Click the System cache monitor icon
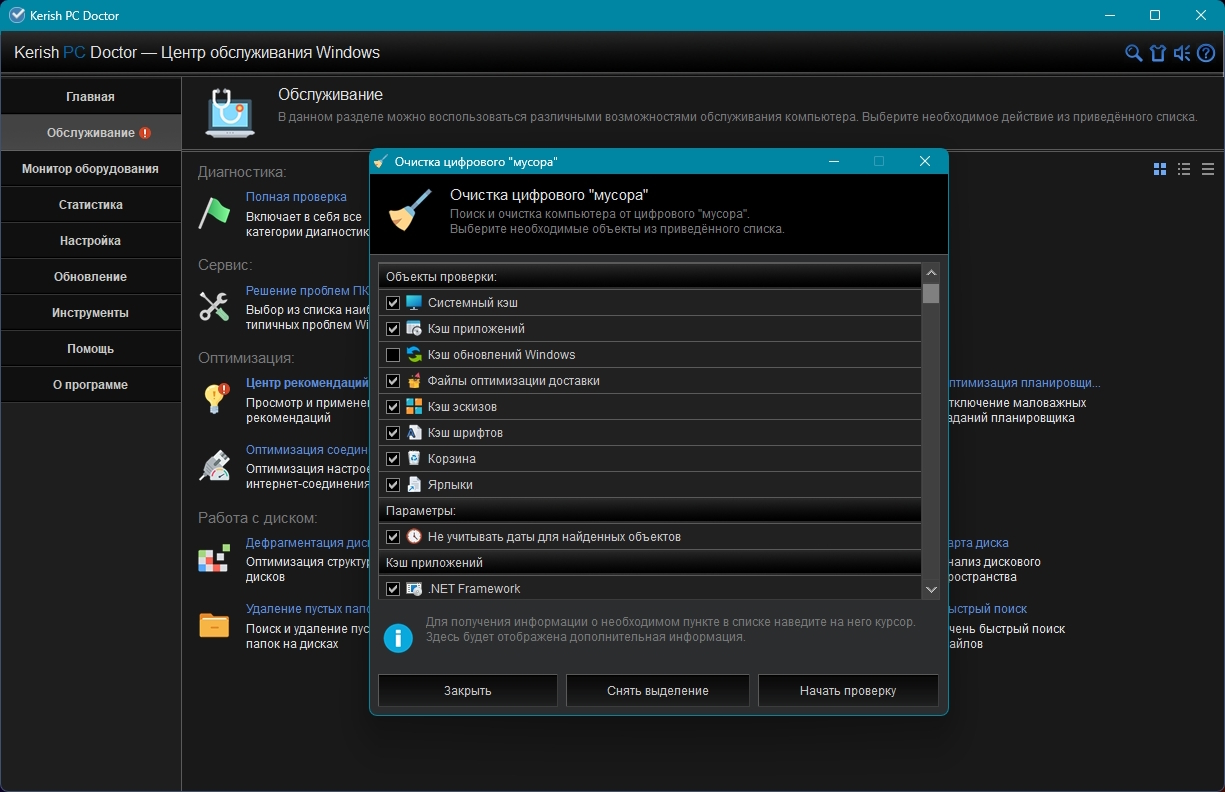The height and width of the screenshot is (792, 1225). [x=414, y=303]
